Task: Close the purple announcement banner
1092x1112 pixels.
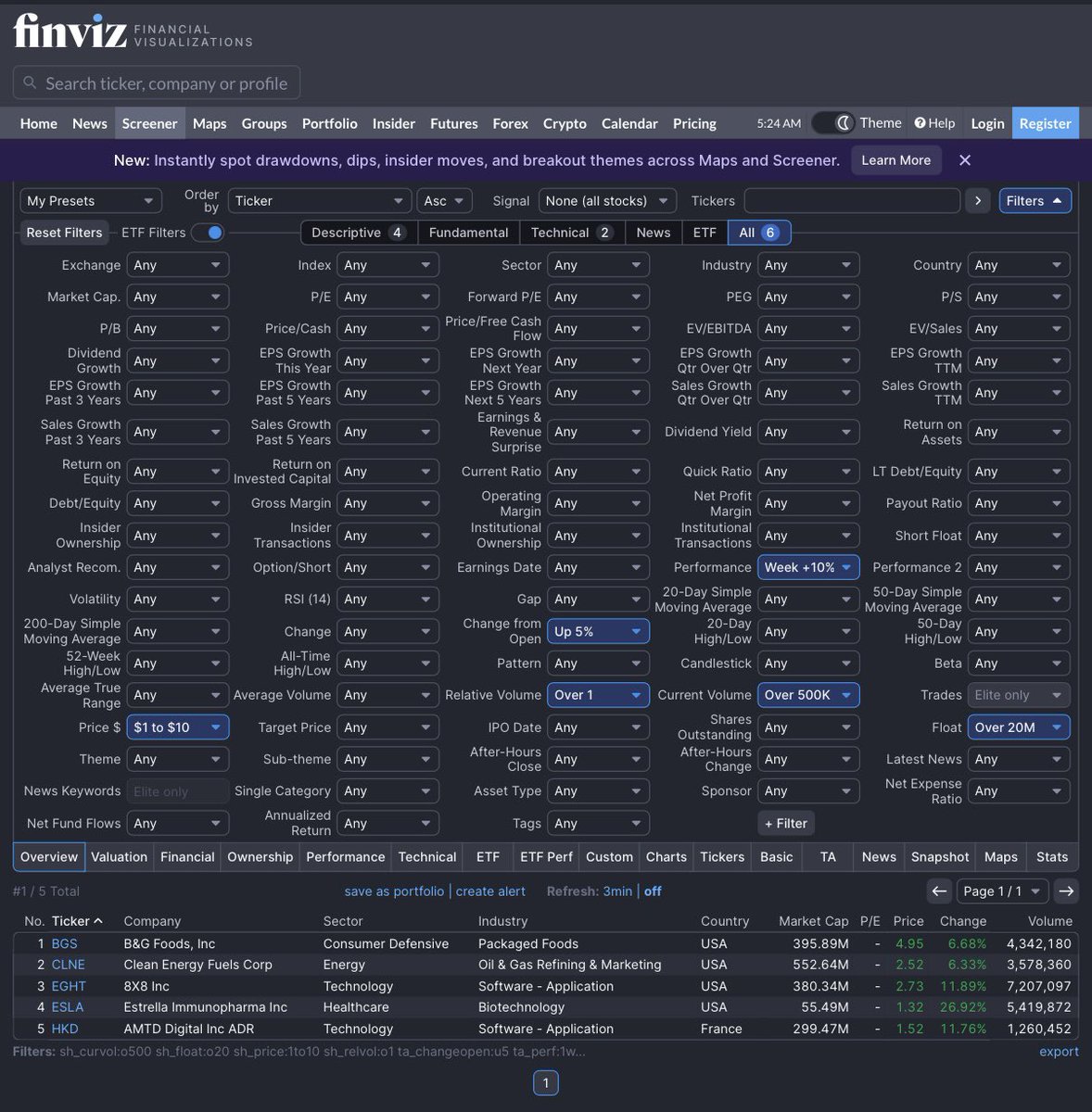Action: (965, 160)
